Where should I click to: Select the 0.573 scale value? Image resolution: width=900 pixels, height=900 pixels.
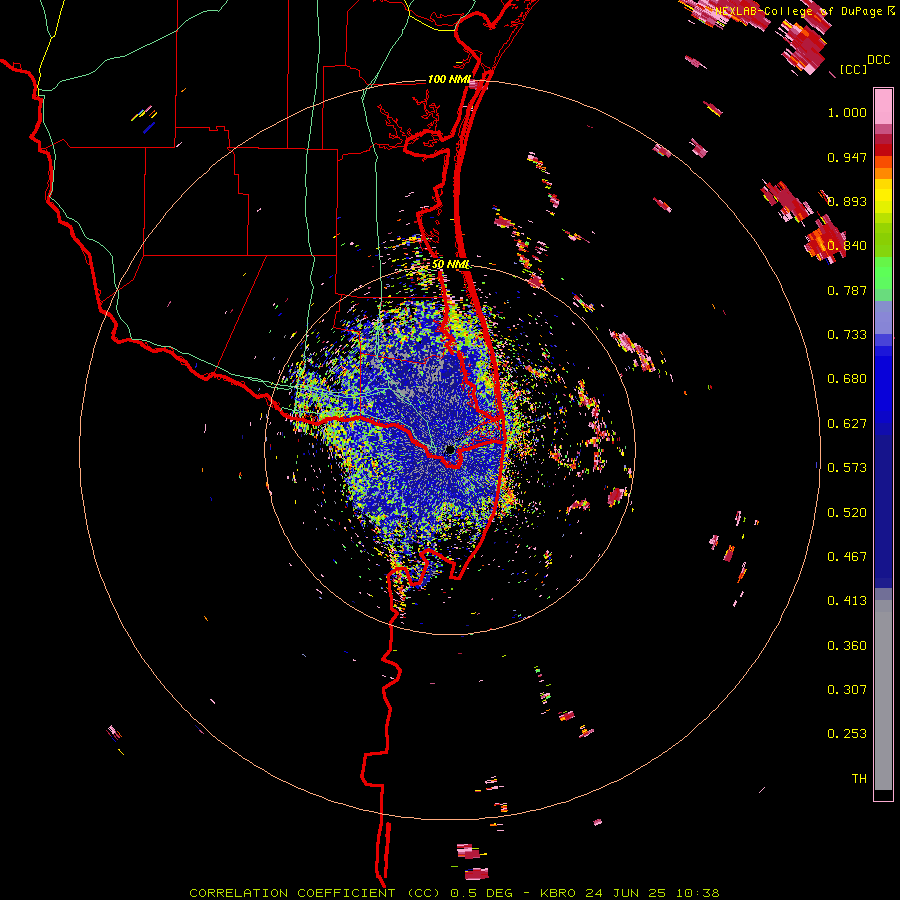pos(847,468)
